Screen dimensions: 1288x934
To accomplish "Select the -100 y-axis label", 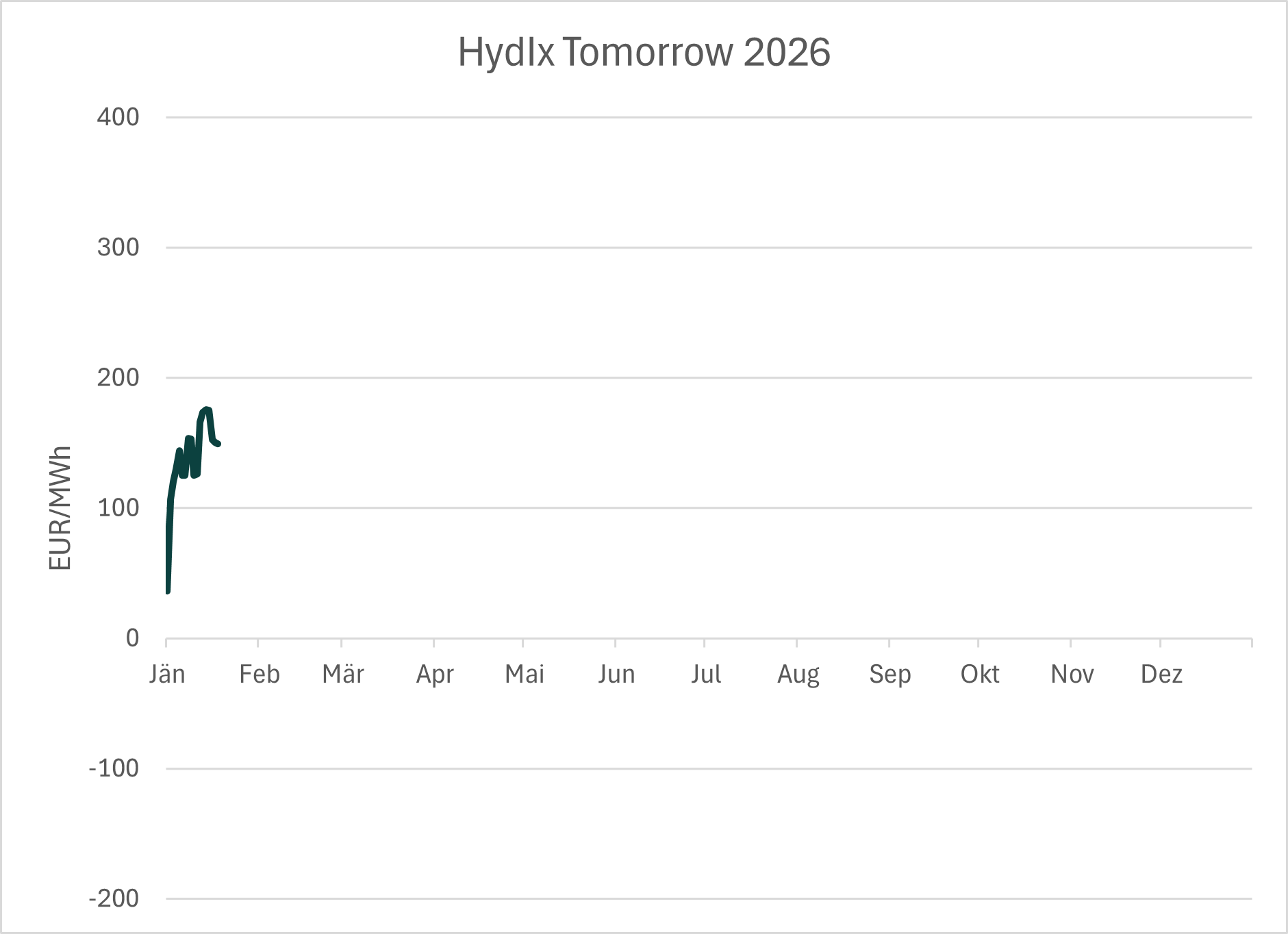I will click(114, 768).
